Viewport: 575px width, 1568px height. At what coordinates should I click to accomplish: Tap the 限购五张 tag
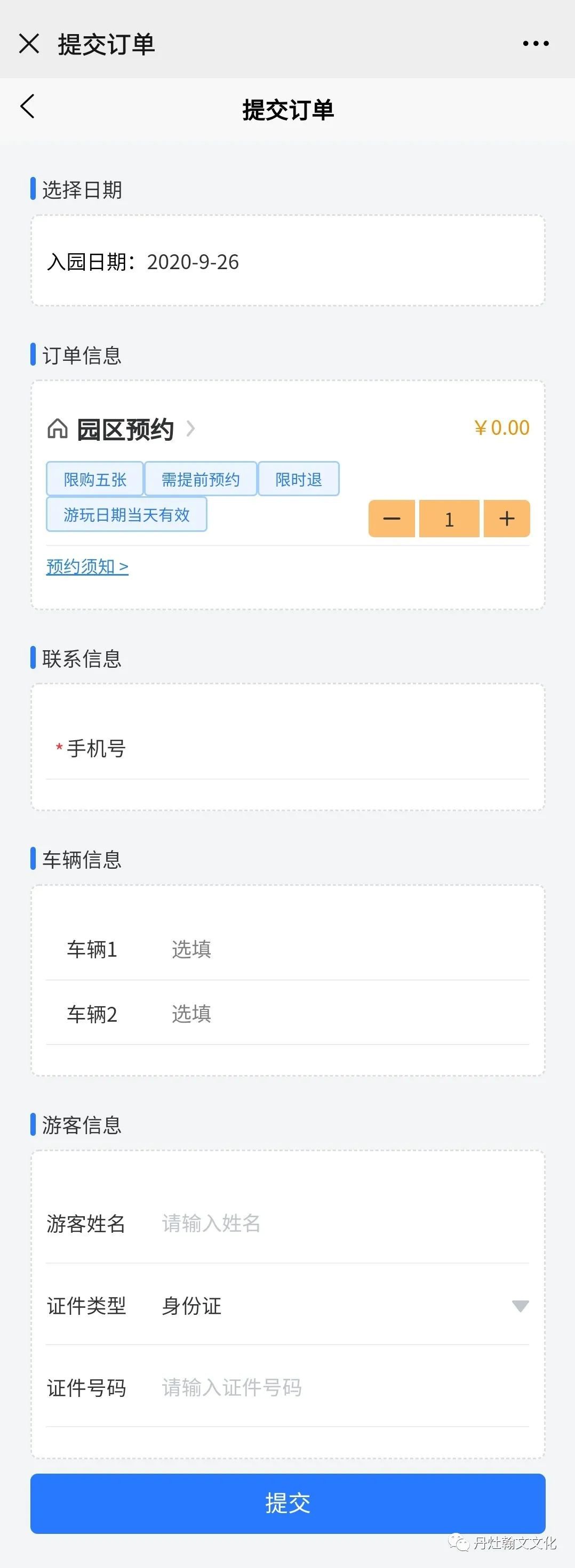tap(95, 480)
